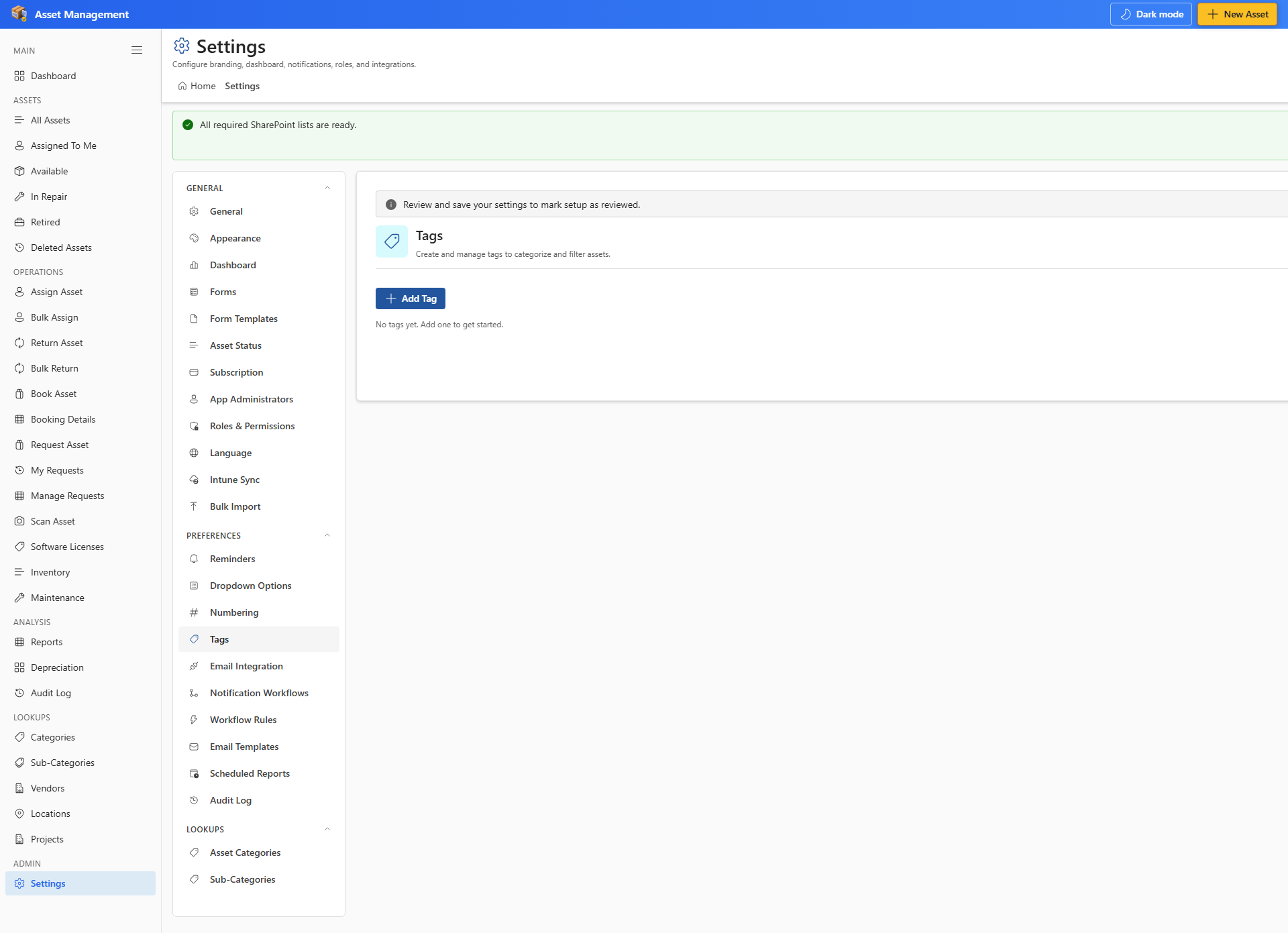Click the green checkmark icon in SharePoint banner

188,125
